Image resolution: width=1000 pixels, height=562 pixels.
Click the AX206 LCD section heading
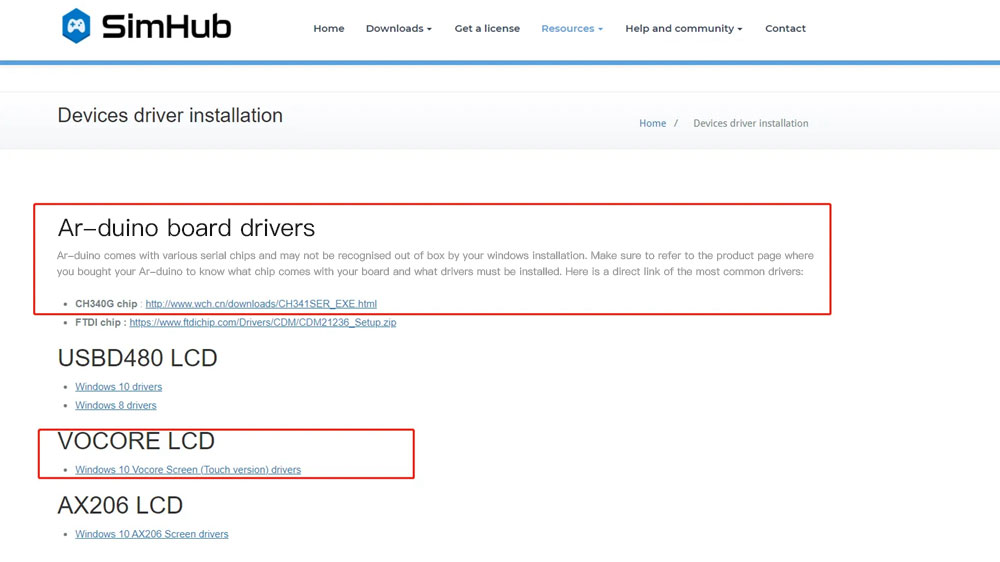click(120, 506)
